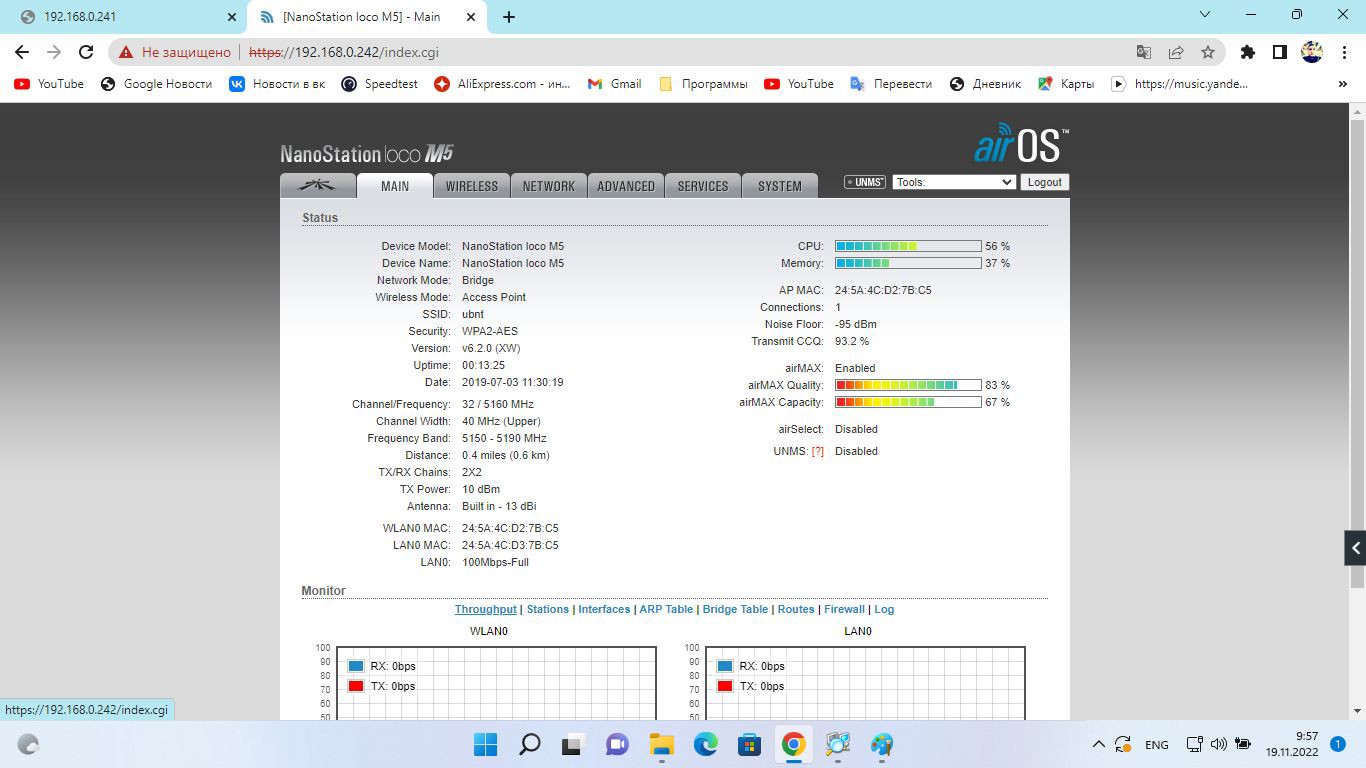Open the Stations monitor link
This screenshot has width=1366, height=768.
(548, 609)
